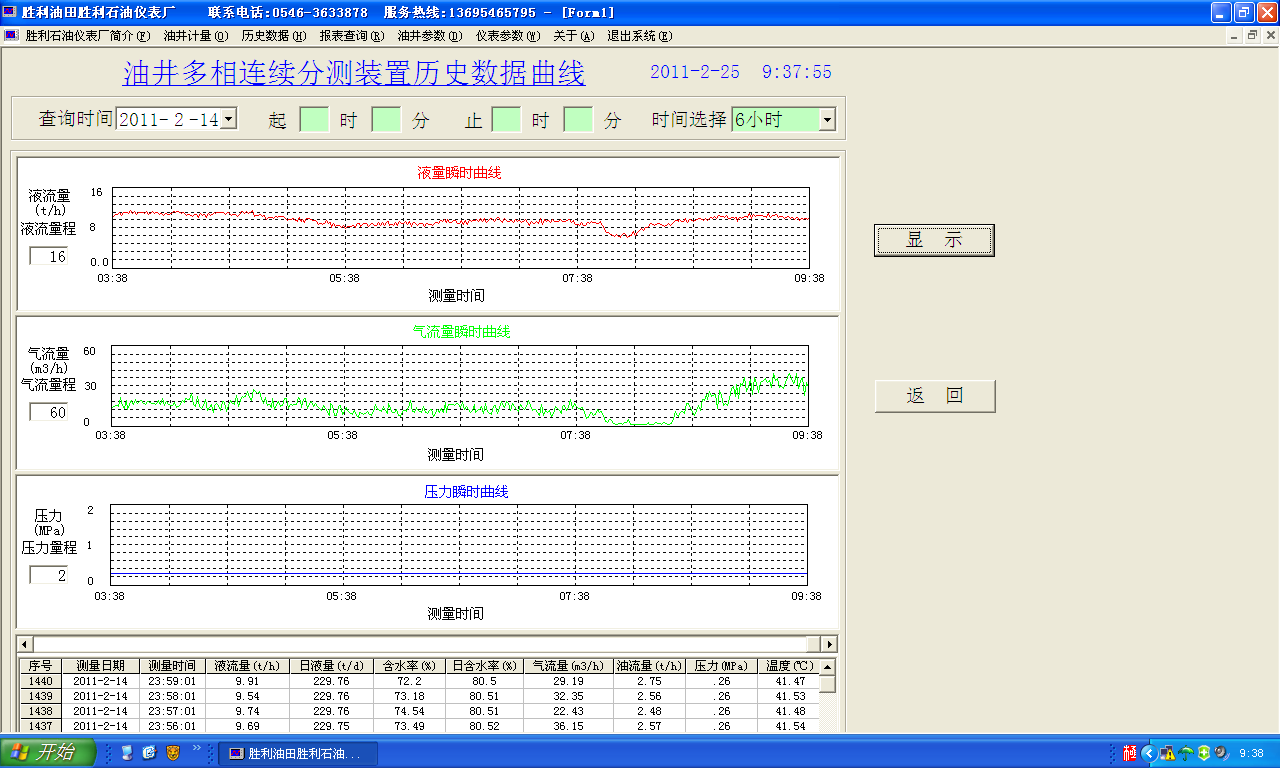Click the 含水率(%) column header
Image resolution: width=1280 pixels, height=768 pixels.
(408, 666)
